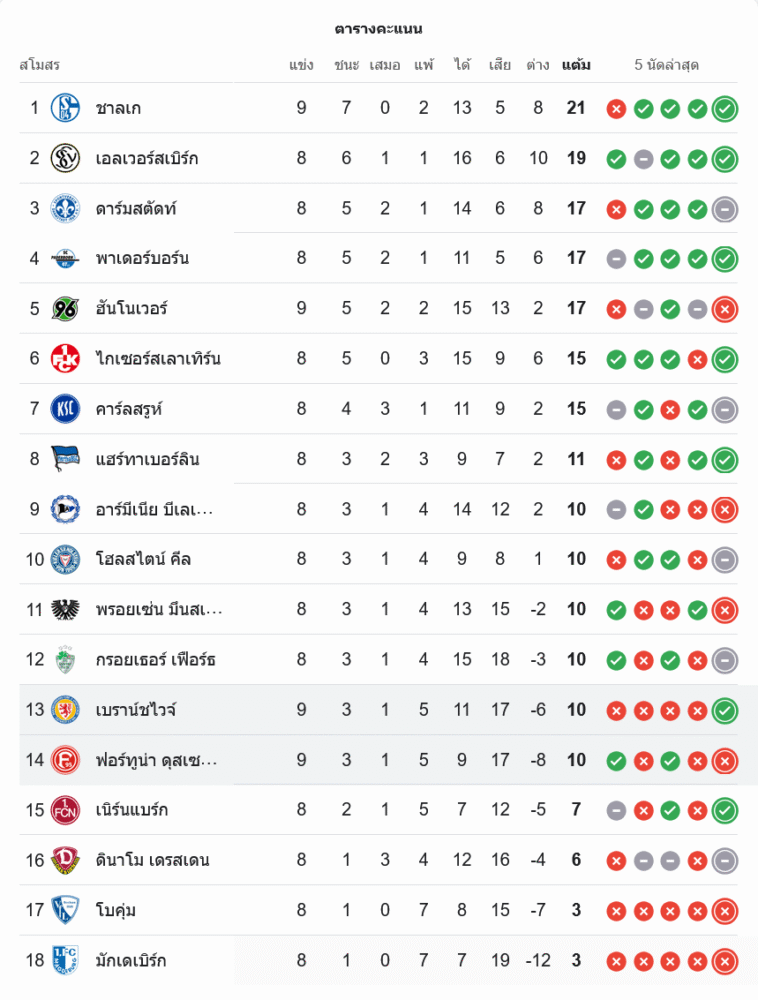
Task: Click Schalke's most recent win result circle
Action: (725, 108)
